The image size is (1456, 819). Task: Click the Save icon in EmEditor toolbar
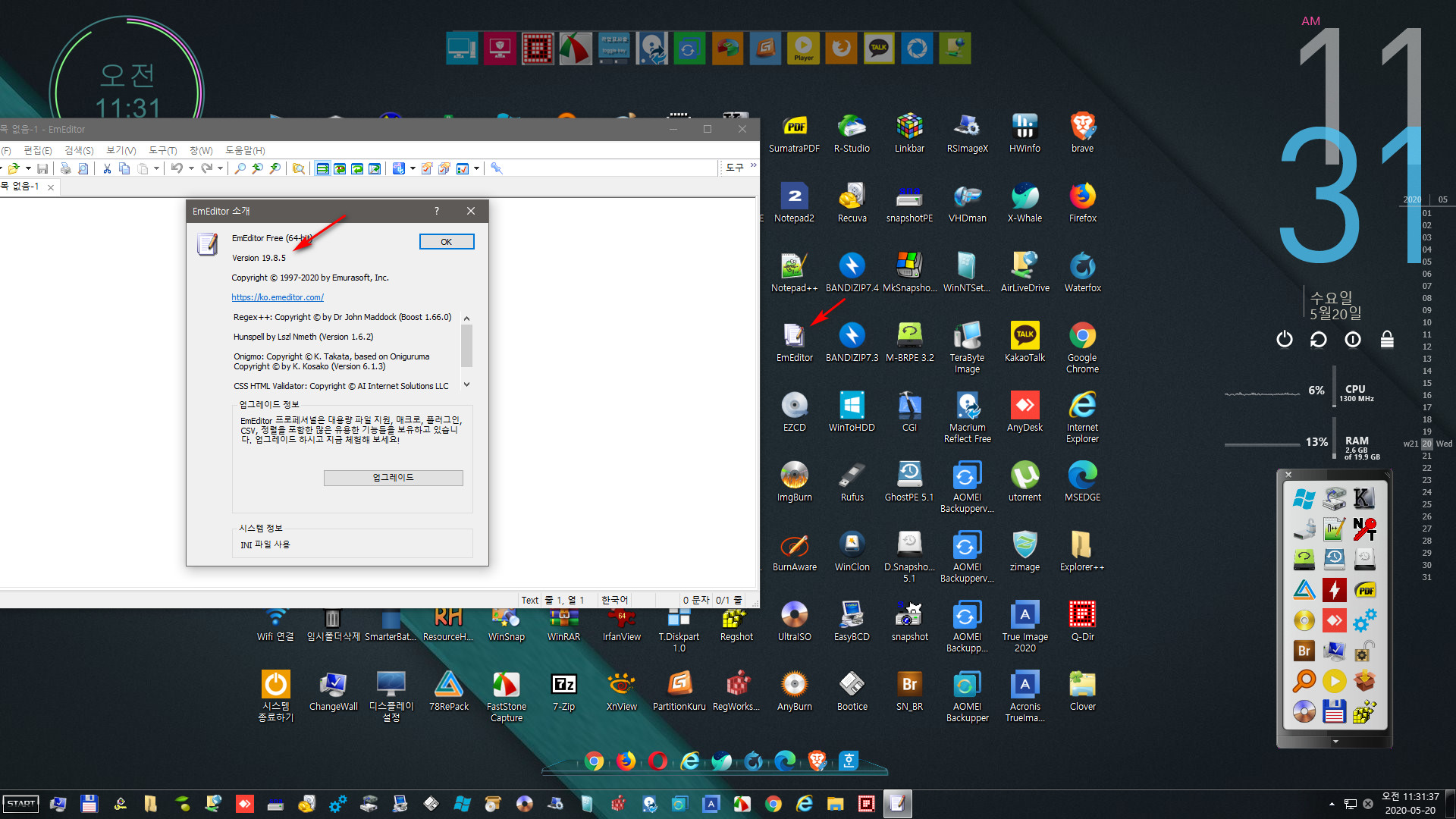click(x=42, y=168)
